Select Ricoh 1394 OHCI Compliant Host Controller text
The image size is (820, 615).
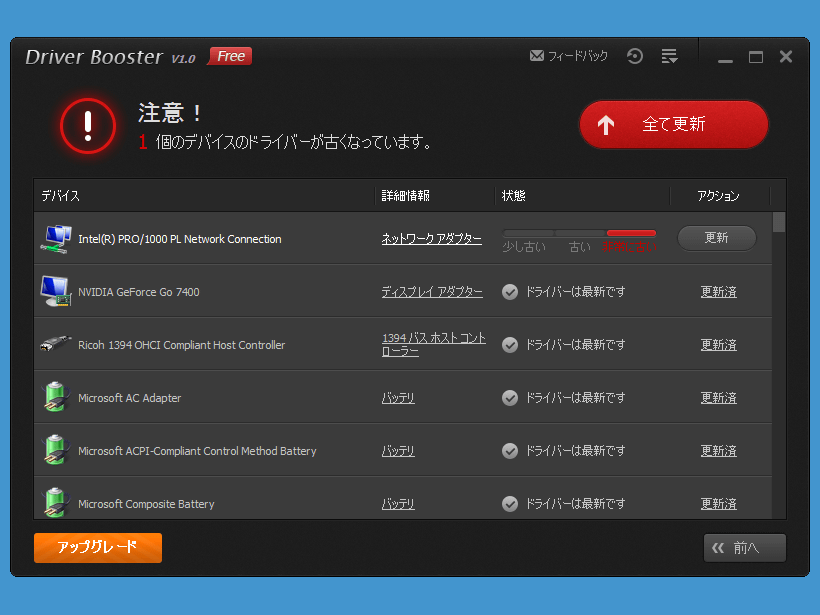click(181, 345)
